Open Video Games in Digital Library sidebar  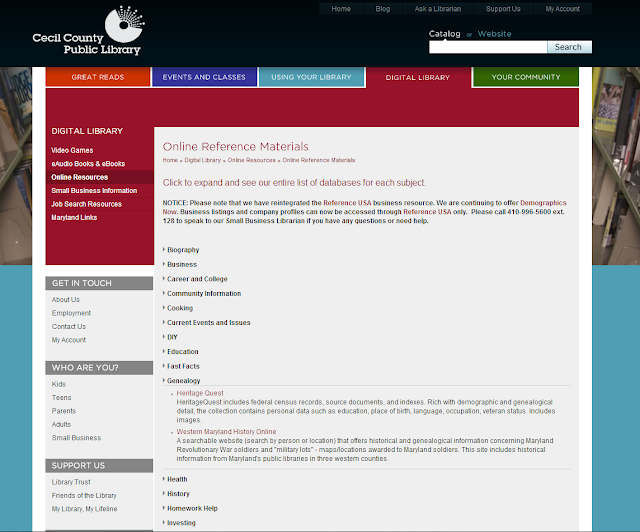click(x=72, y=150)
